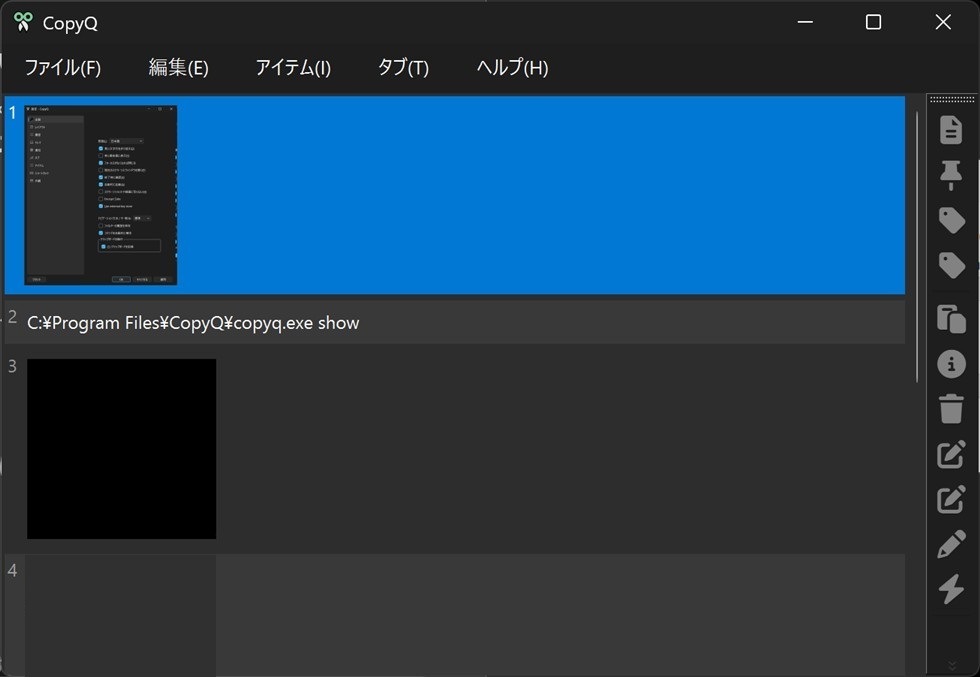Viewport: 980px width, 677px height.
Task: Copy selected item using the clipboard pages icon
Action: (951, 319)
